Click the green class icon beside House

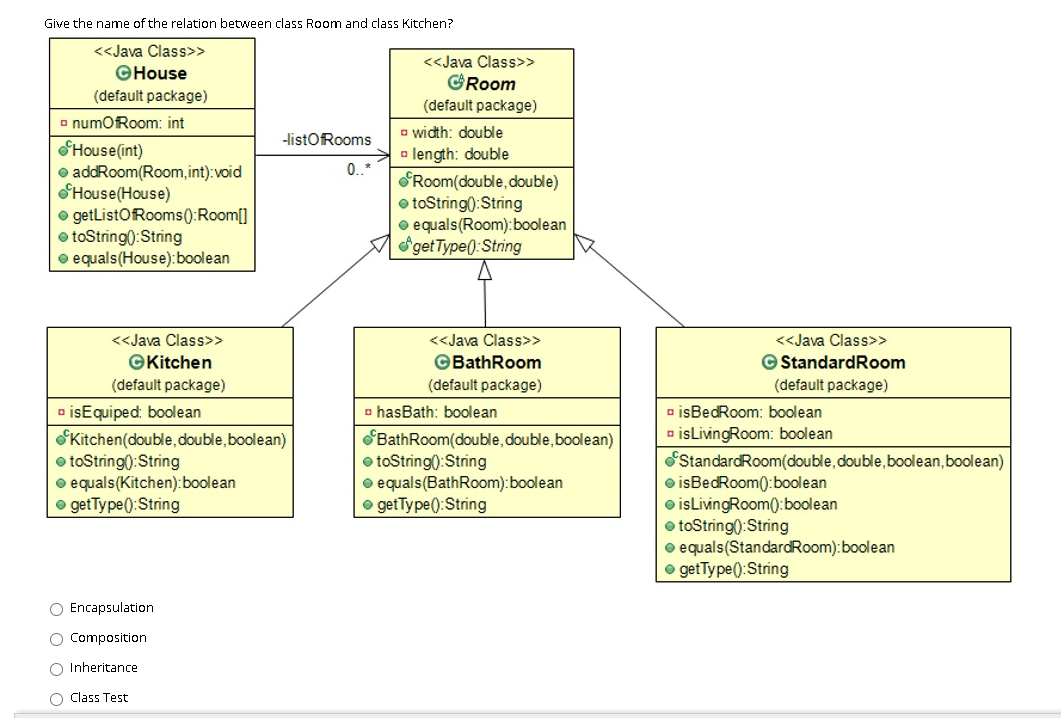[122, 72]
